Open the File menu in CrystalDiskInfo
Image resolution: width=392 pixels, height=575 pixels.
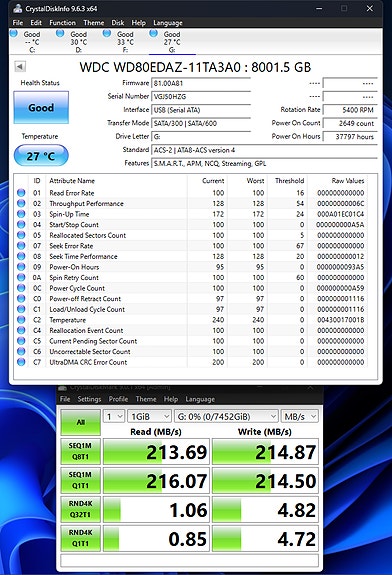tap(18, 23)
